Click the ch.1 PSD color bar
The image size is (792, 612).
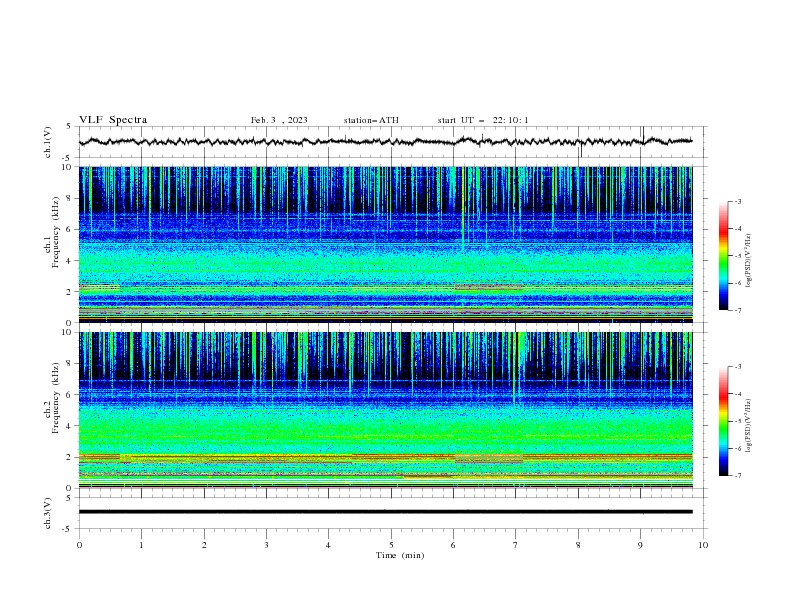(x=724, y=256)
